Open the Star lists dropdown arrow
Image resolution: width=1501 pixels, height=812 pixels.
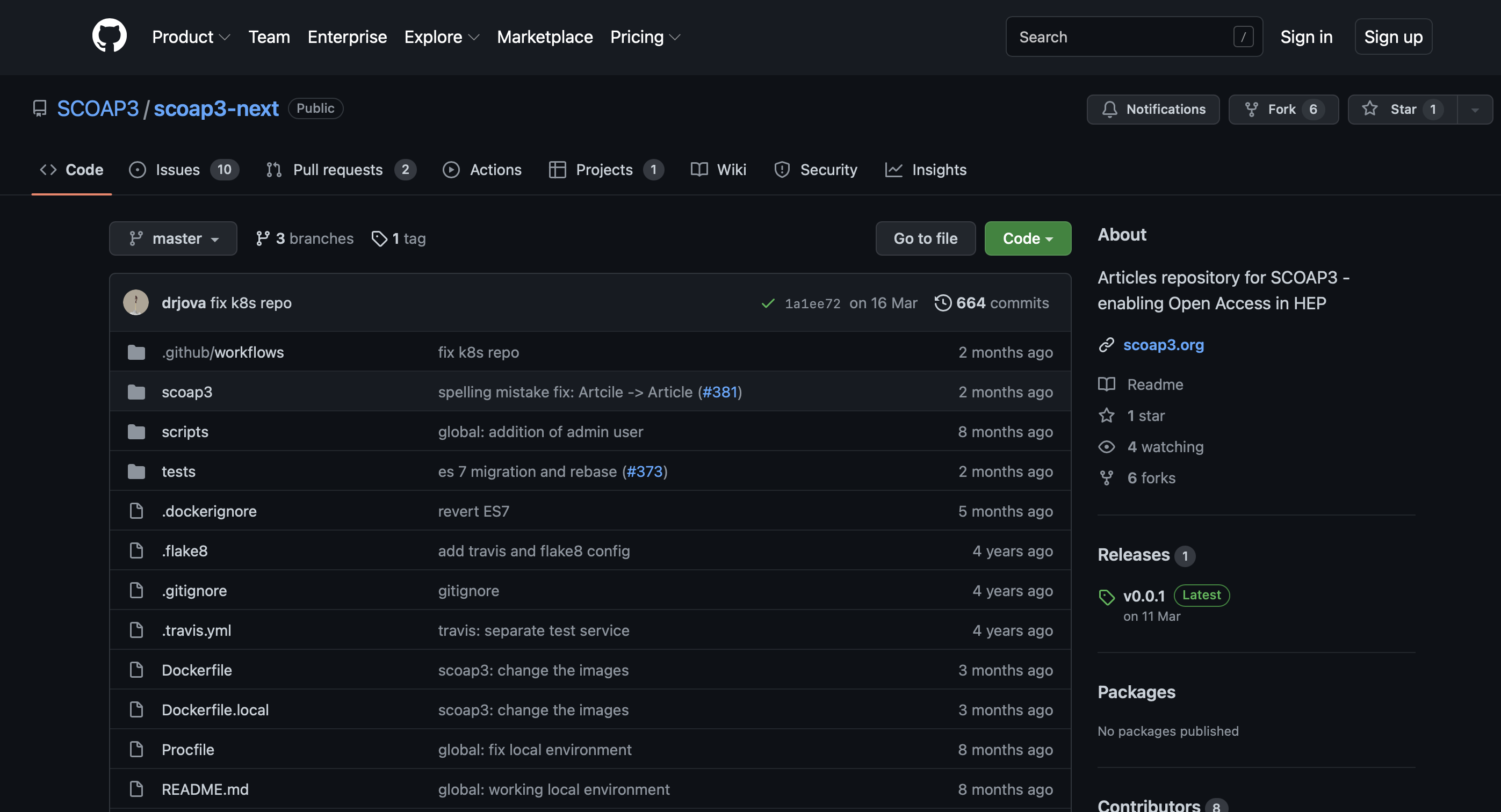click(1475, 110)
